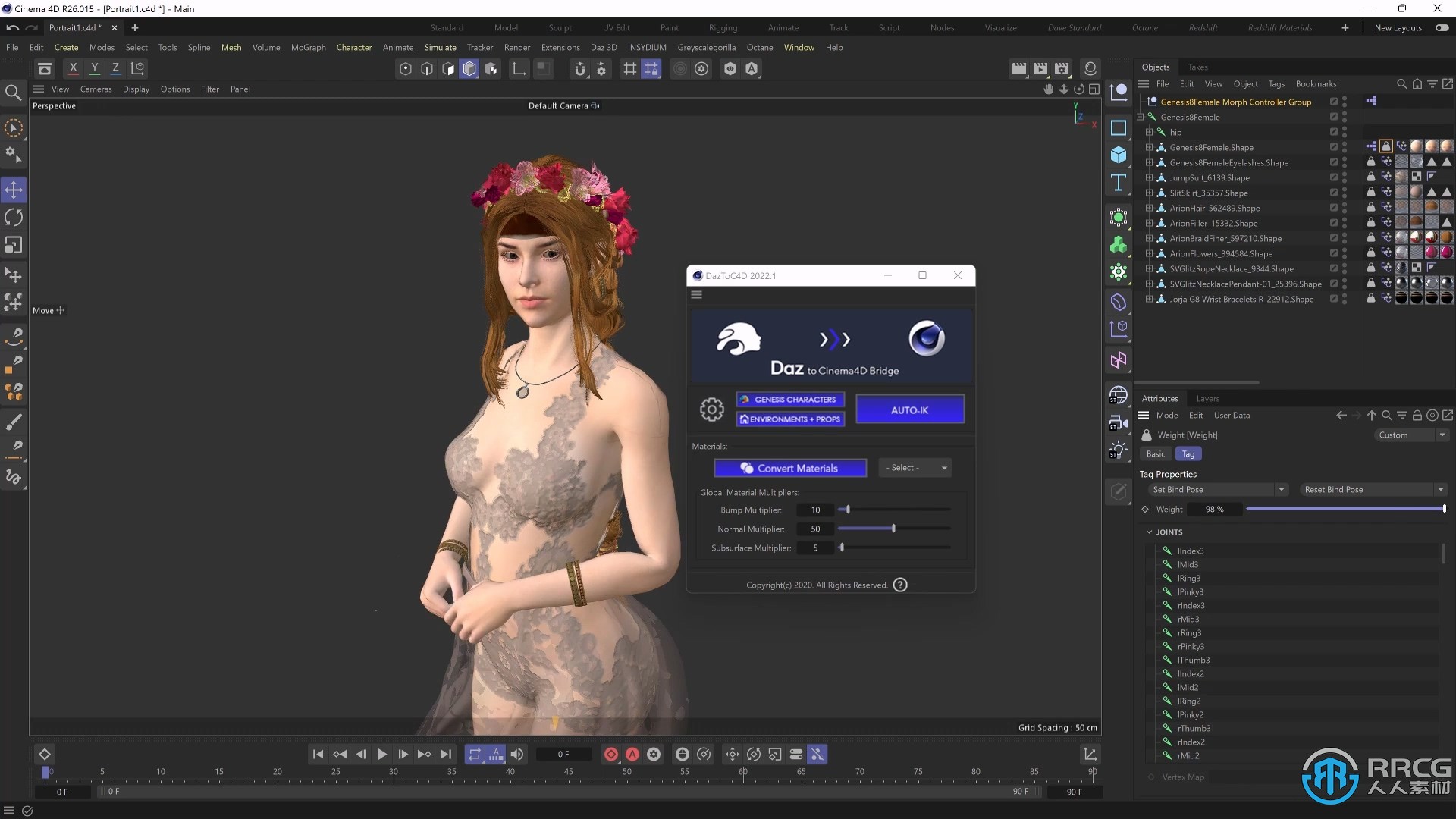Toggle the Basic tab in attributes
Screen dimensions: 1456x819
click(x=1156, y=454)
